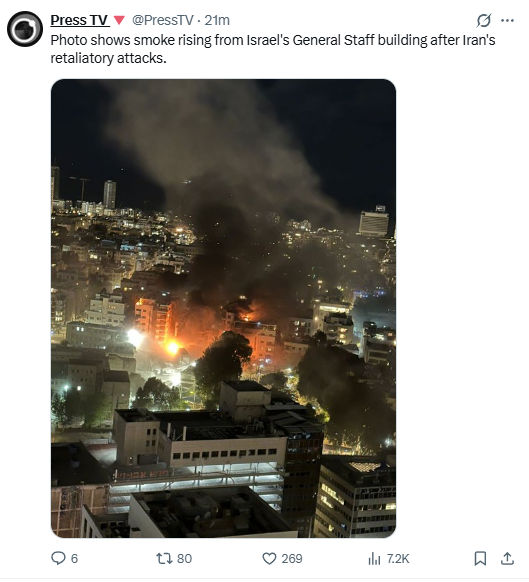Open the 21m timestamp link
Screen dimensions: 529x582
coord(217,20)
